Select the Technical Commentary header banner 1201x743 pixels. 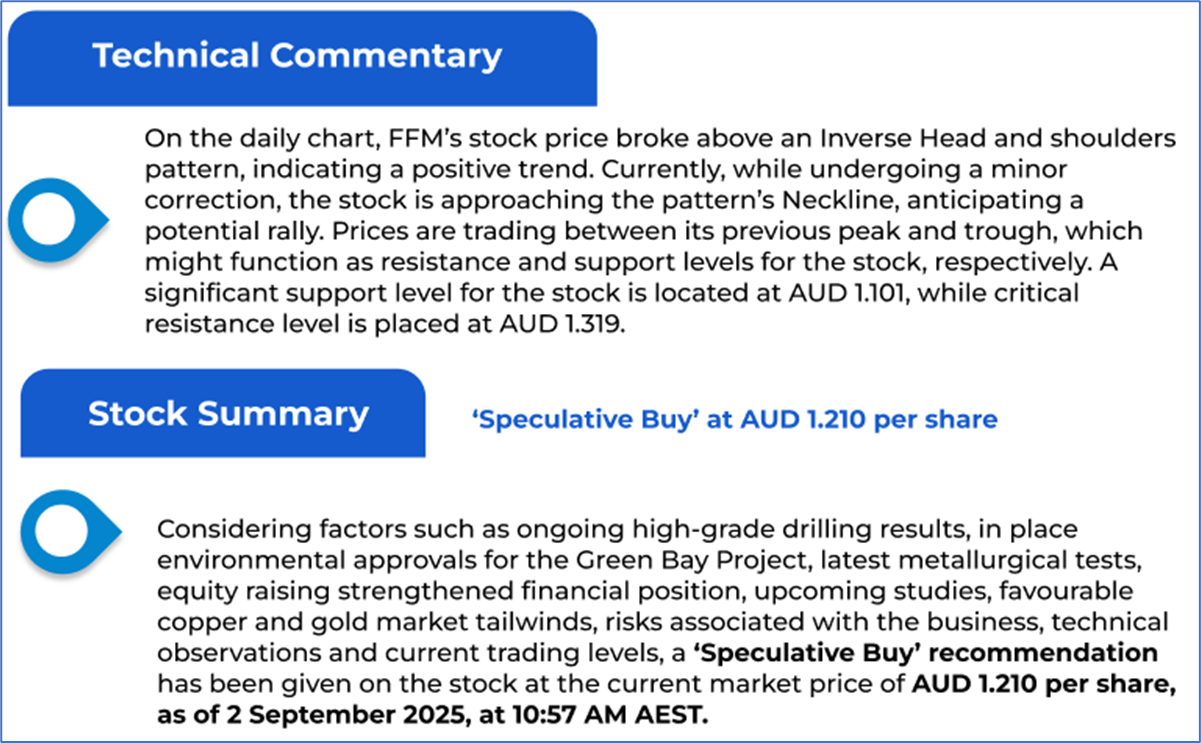(x=298, y=56)
